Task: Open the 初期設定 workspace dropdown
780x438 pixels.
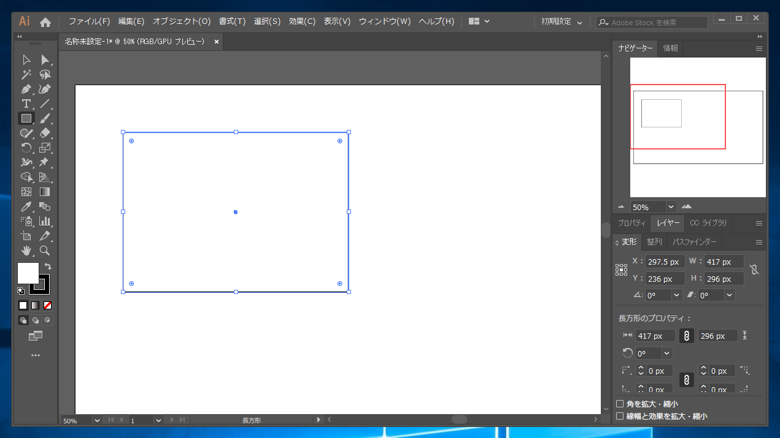Action: [x=562, y=22]
